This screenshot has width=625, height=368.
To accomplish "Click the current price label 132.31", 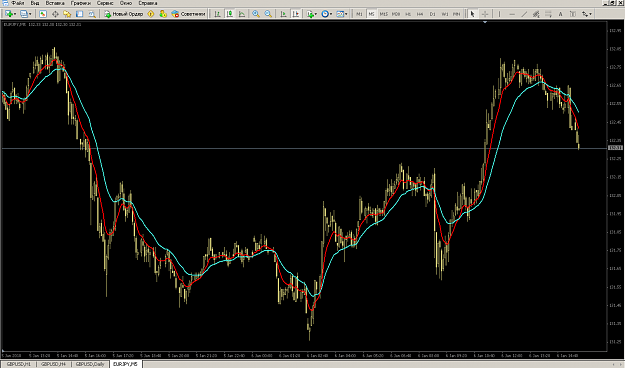I will coord(615,148).
